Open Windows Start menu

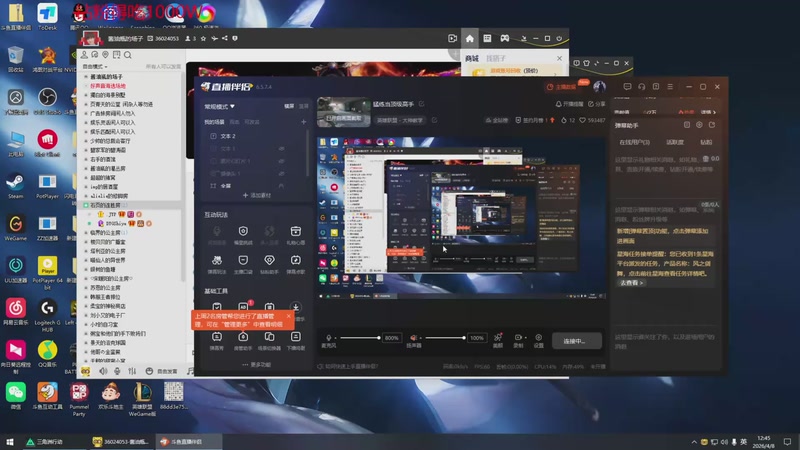[10, 442]
